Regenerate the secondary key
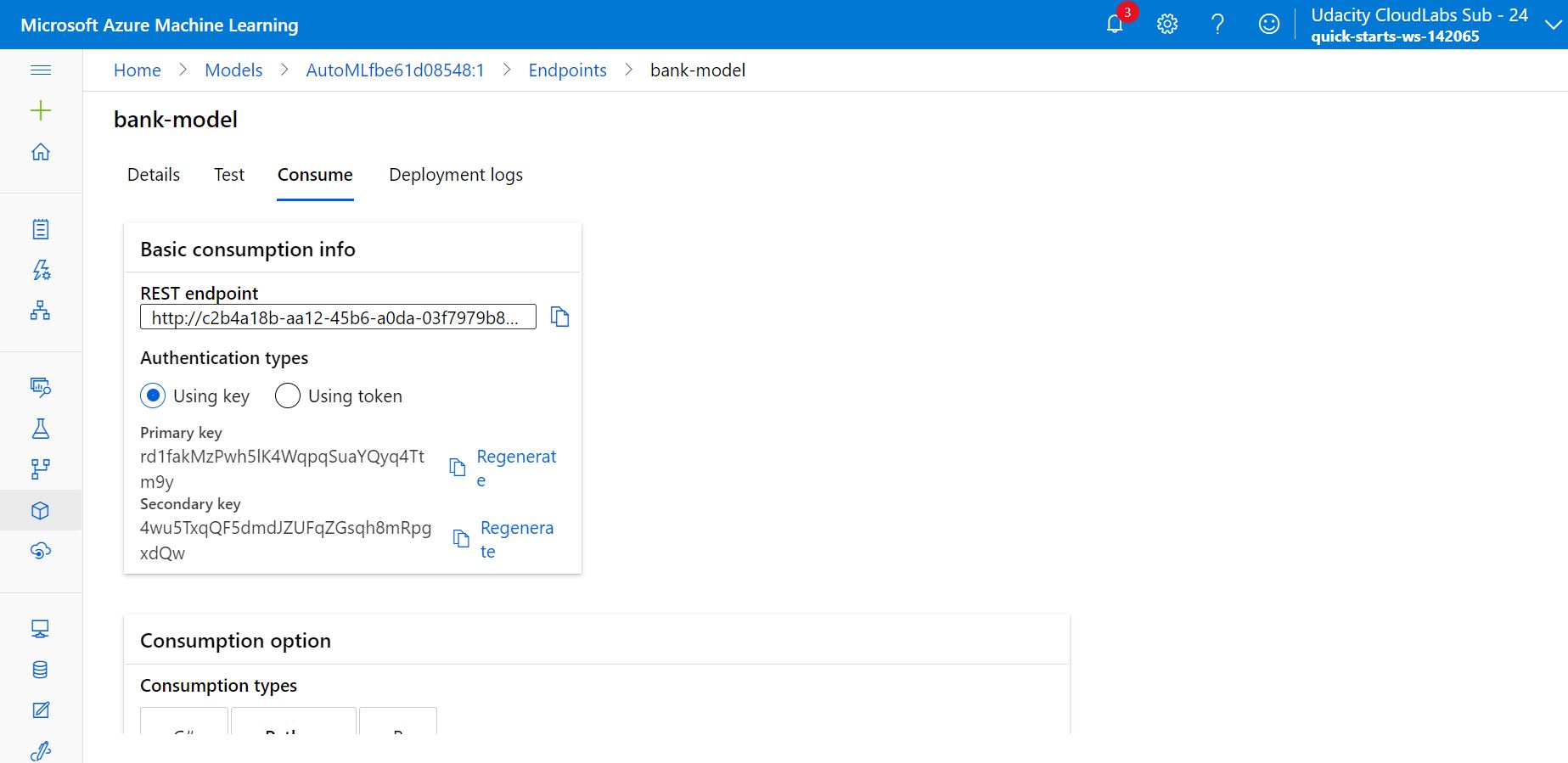1568x763 pixels. pos(517,539)
